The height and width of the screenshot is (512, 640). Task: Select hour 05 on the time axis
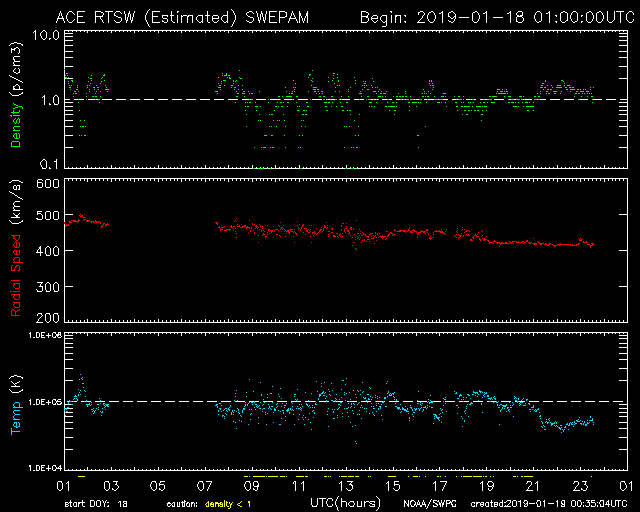(x=157, y=485)
